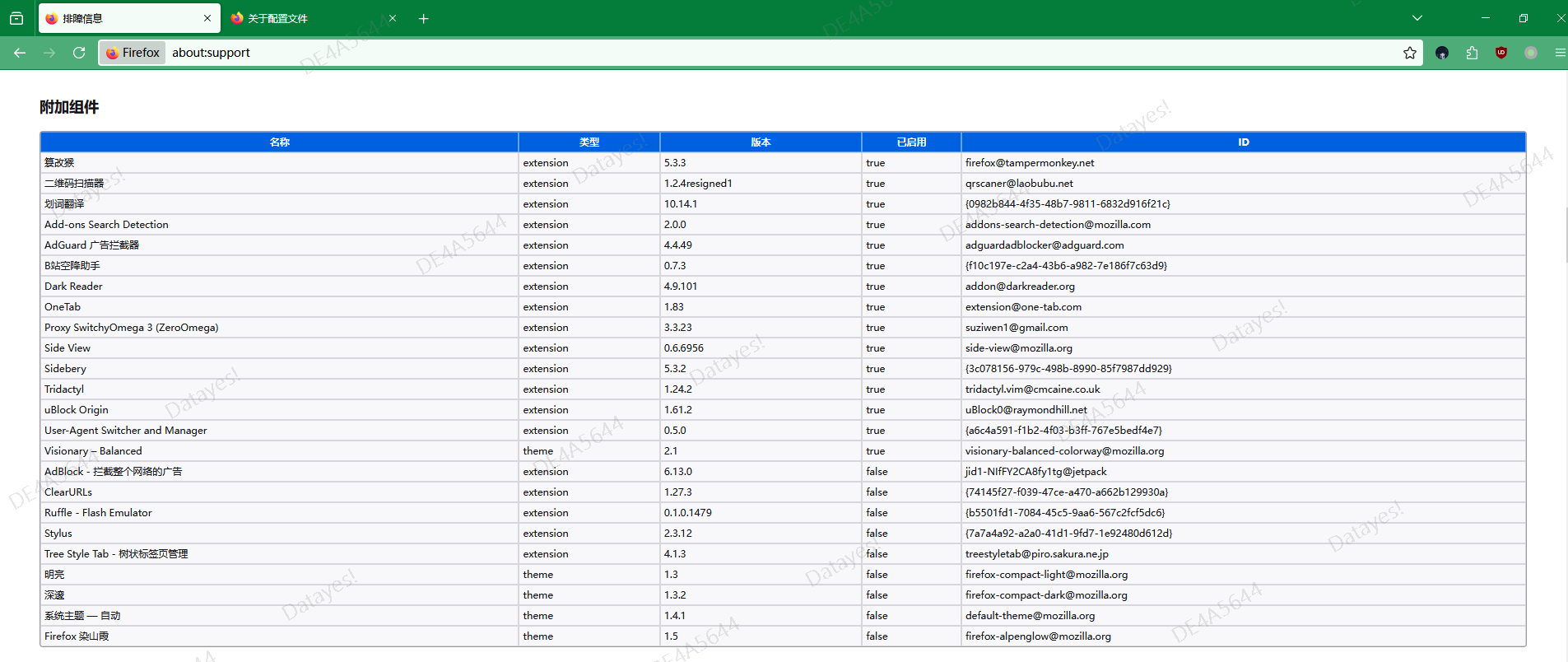Click the Firefox identity box in address bar
The image size is (1568, 662).
[133, 53]
